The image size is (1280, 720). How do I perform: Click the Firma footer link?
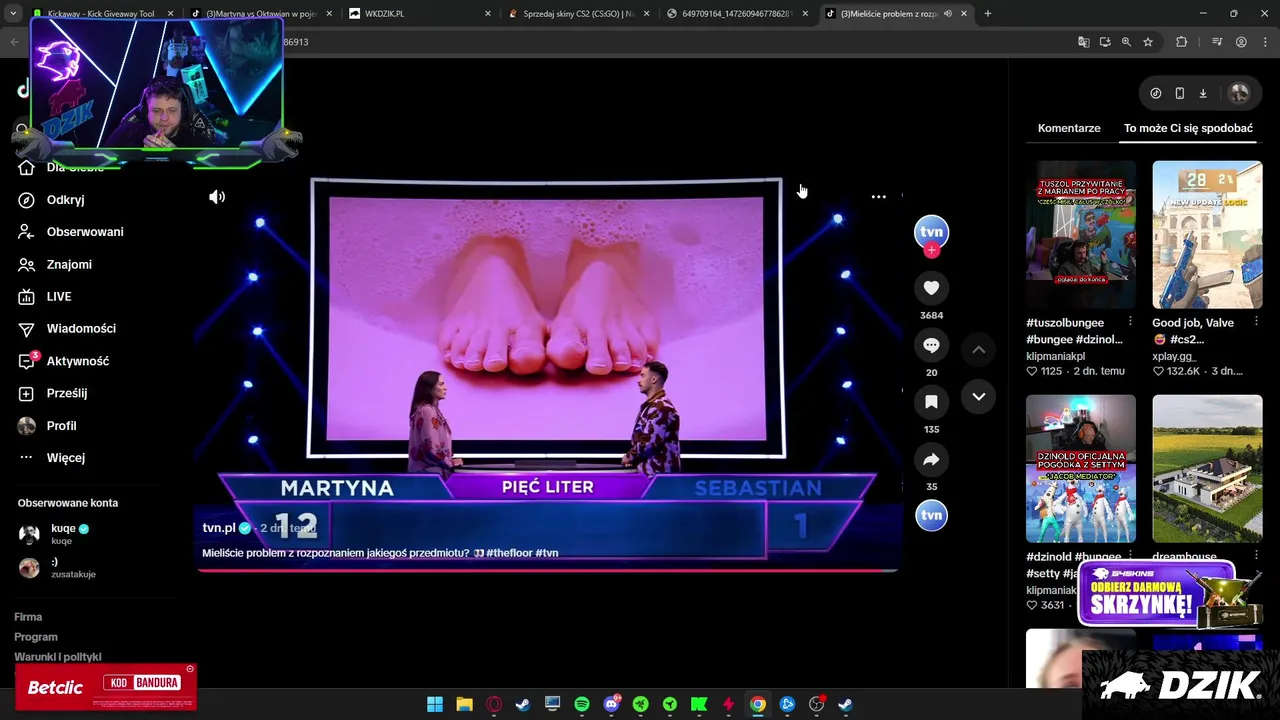click(x=28, y=617)
